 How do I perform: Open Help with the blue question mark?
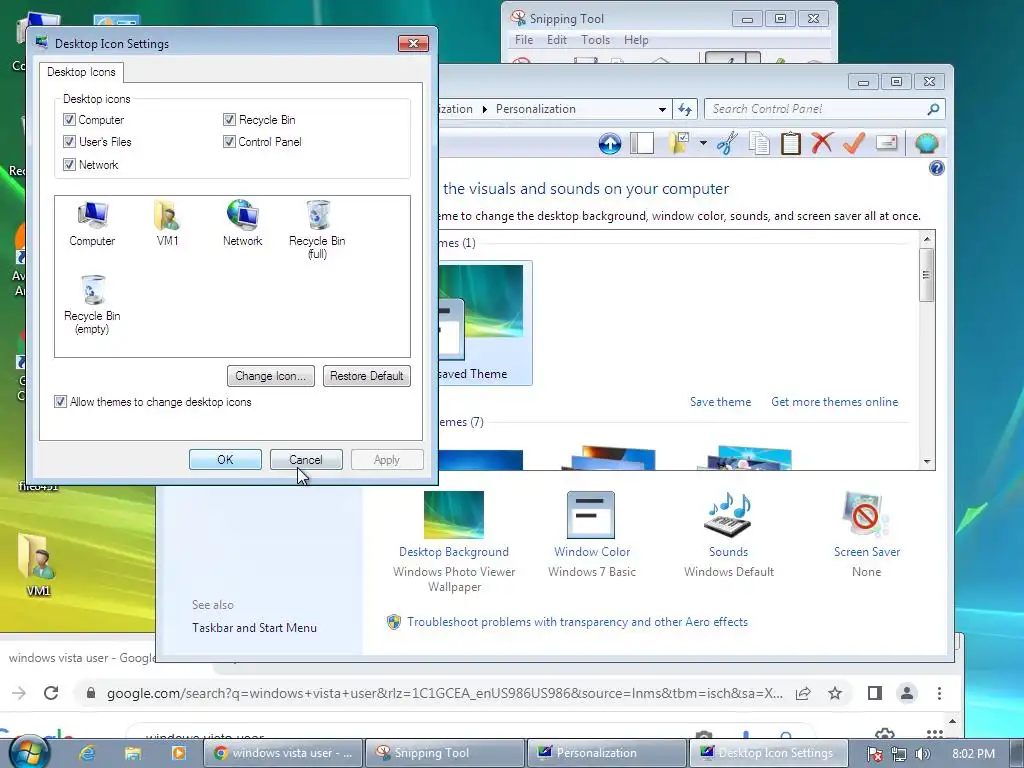point(936,168)
